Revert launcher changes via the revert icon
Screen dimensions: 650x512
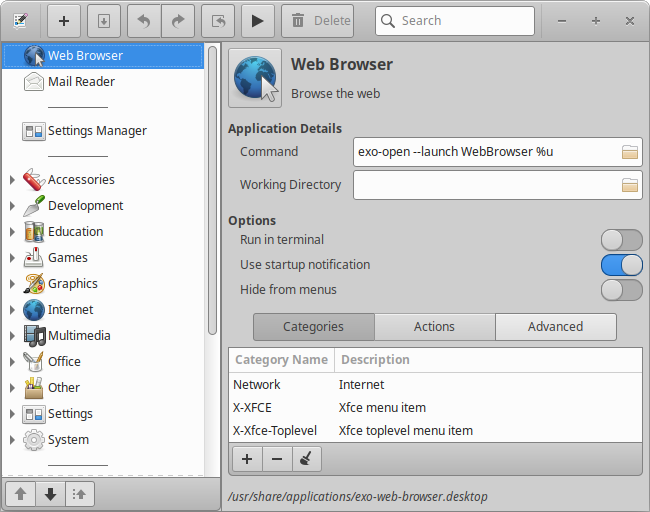click(x=218, y=21)
